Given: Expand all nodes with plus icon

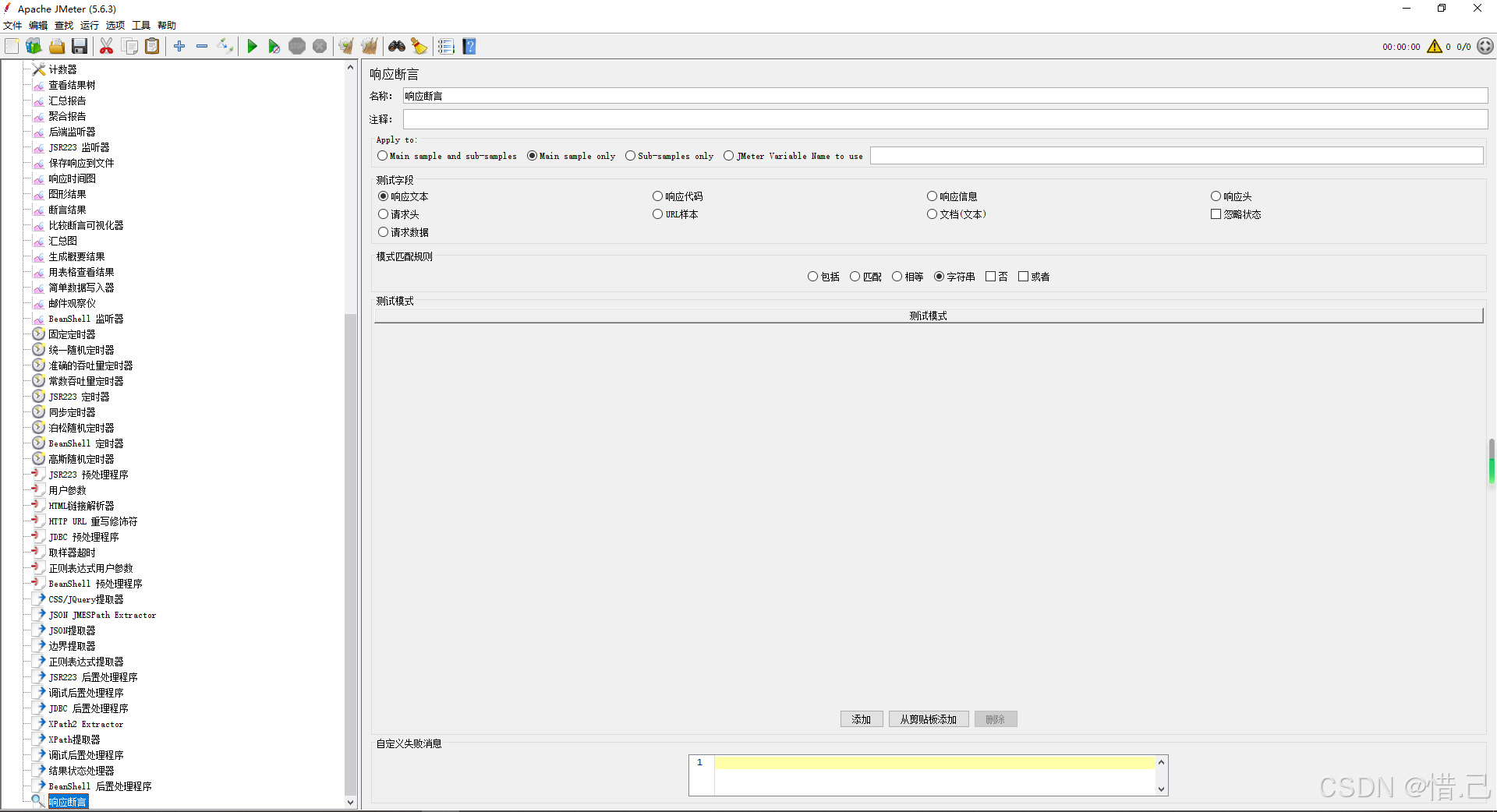Looking at the screenshot, I should tap(179, 47).
